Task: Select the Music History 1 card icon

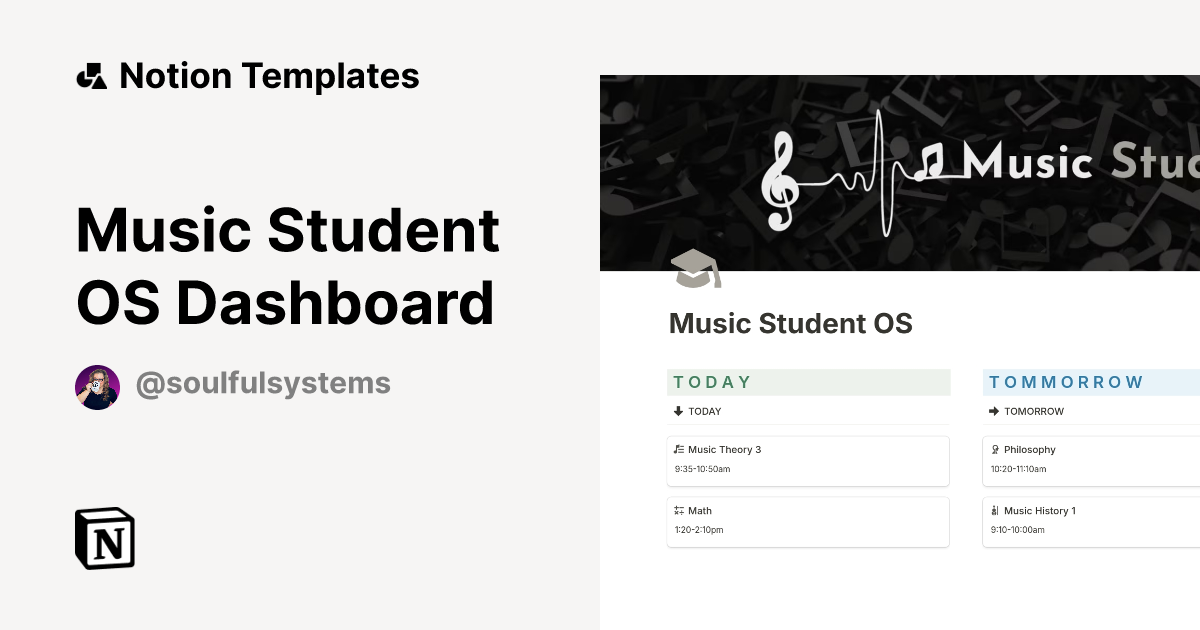Action: (993, 510)
